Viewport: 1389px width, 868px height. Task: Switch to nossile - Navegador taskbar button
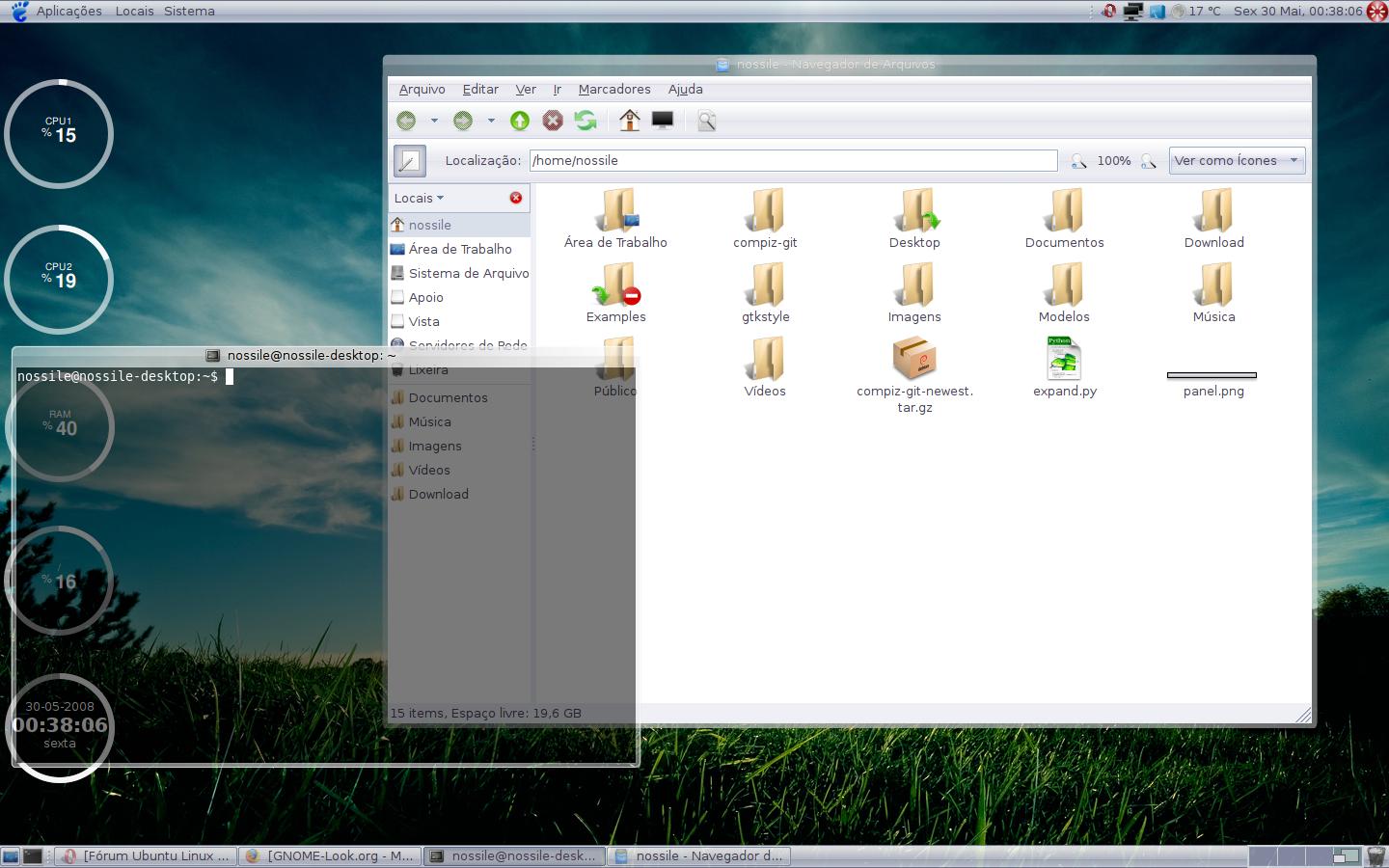[698, 855]
